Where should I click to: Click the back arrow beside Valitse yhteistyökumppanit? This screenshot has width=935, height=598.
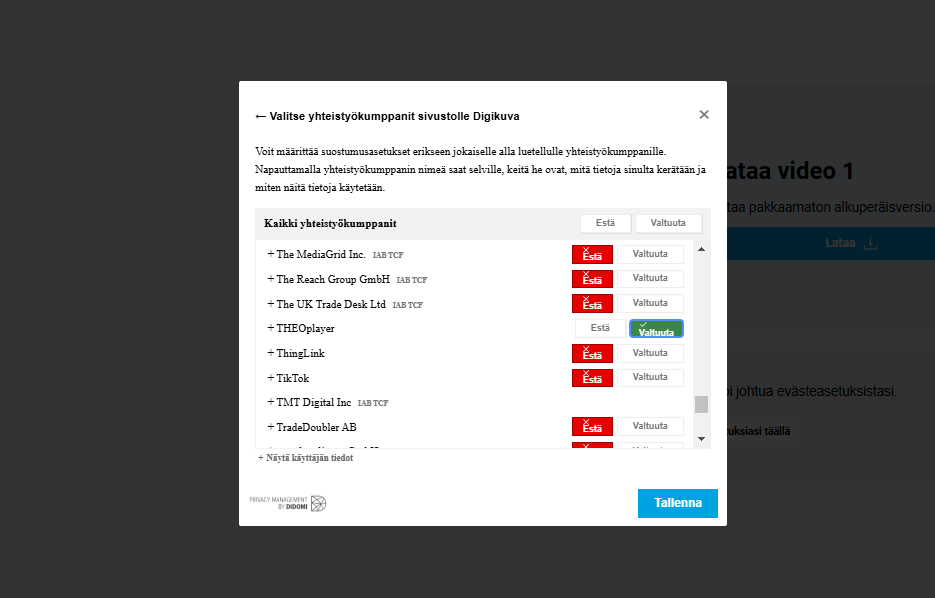pos(261,116)
